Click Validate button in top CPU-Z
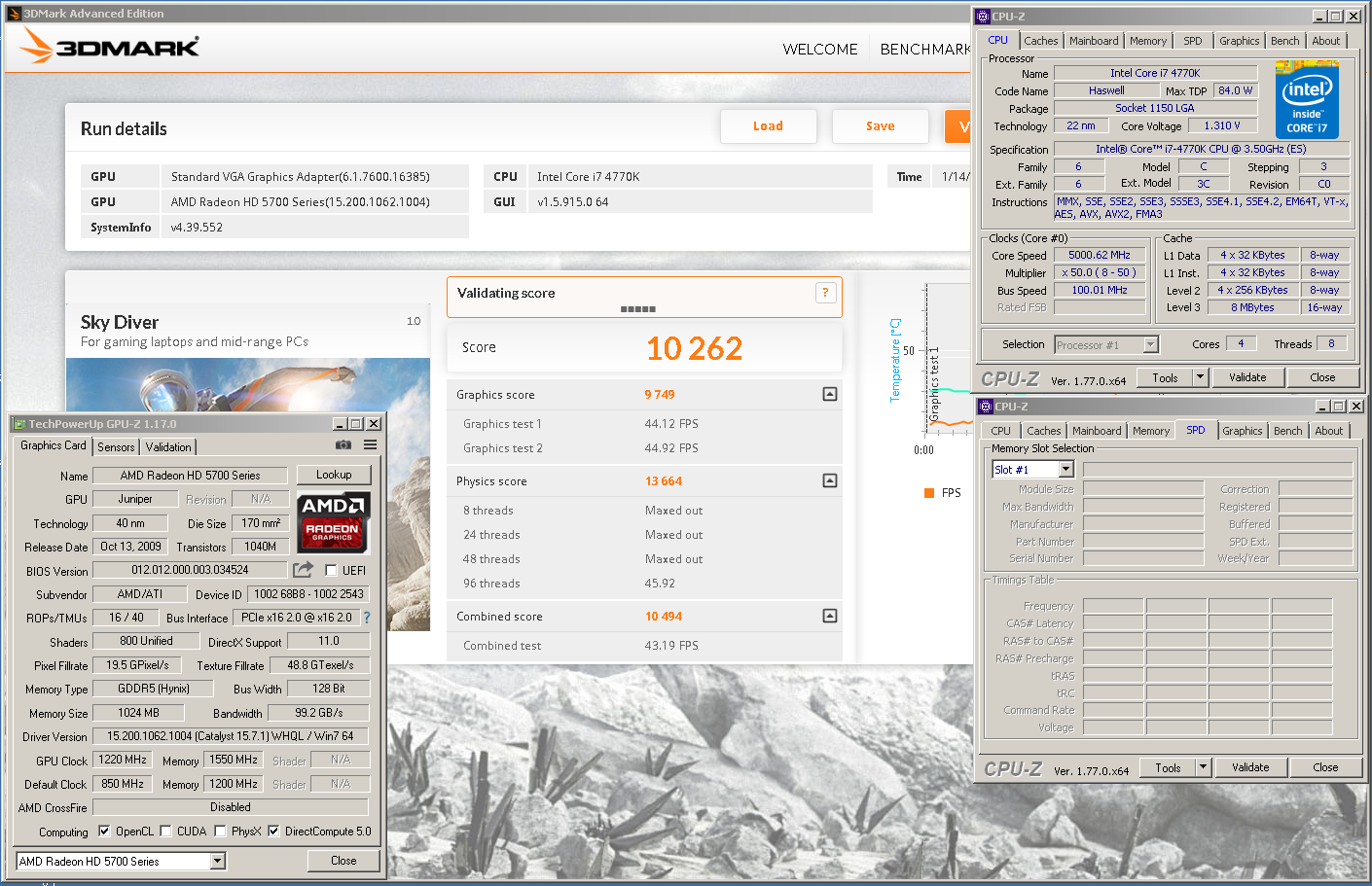The height and width of the screenshot is (886, 1372). 1247,377
